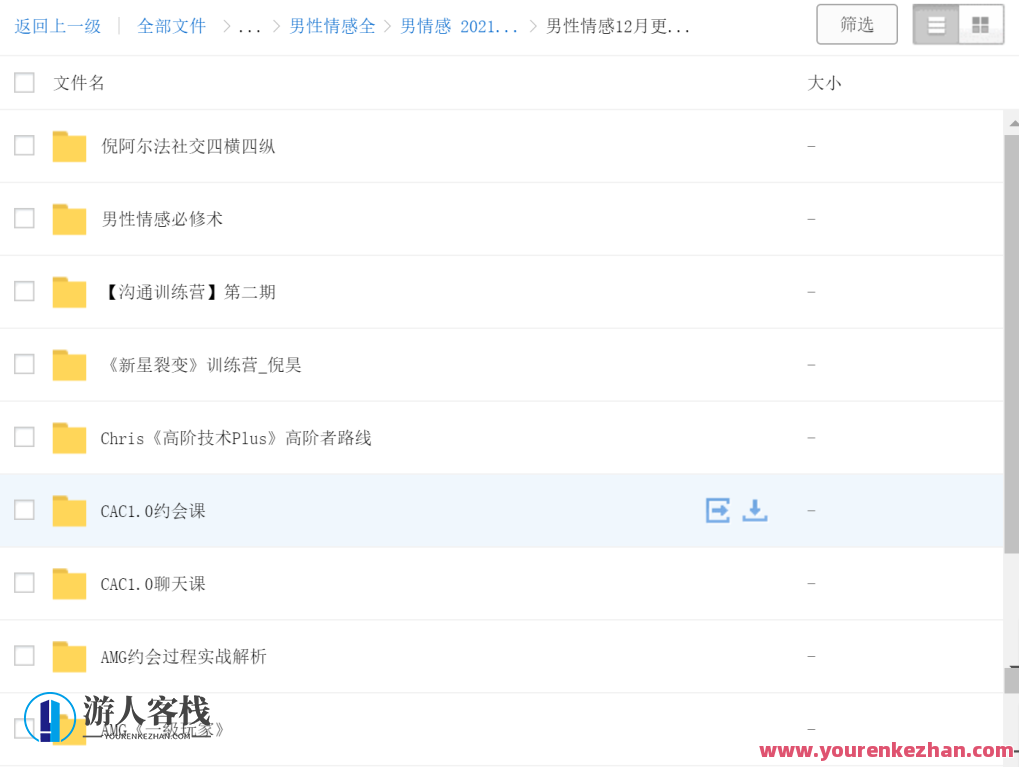The image size is (1019, 767).
Task: Sort by 文件名 column header
Action: [79, 83]
